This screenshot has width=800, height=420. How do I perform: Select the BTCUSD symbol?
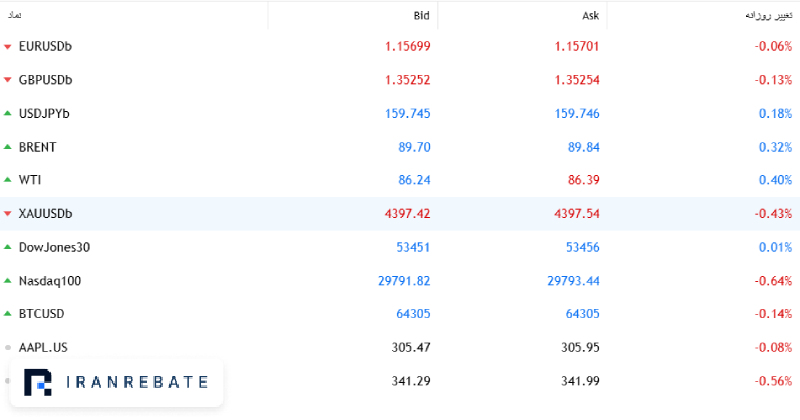point(41,314)
